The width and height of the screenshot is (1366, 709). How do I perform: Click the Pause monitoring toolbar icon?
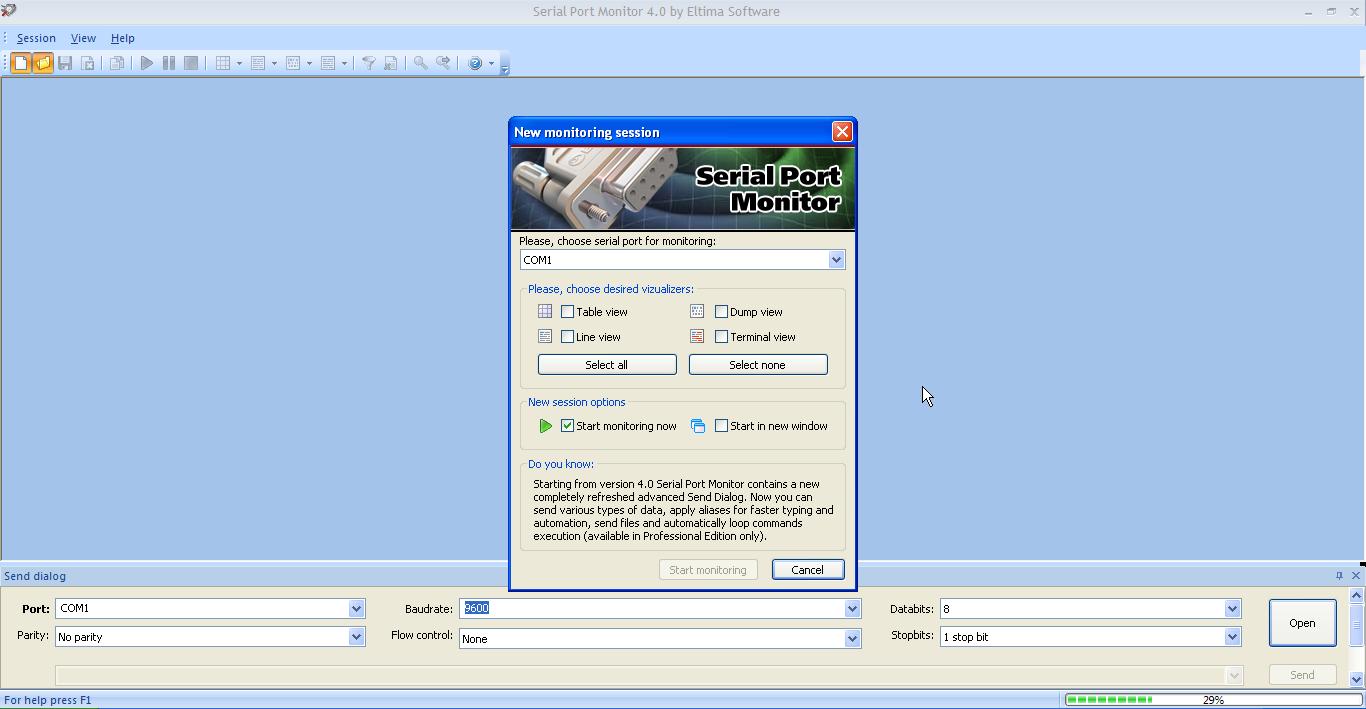[x=169, y=63]
